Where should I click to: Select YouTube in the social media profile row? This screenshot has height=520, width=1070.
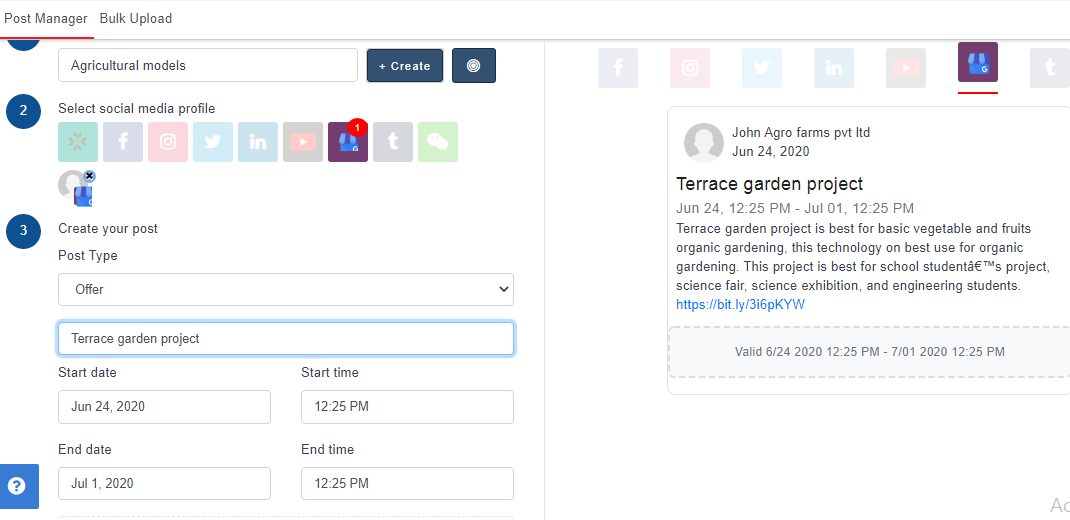point(303,142)
